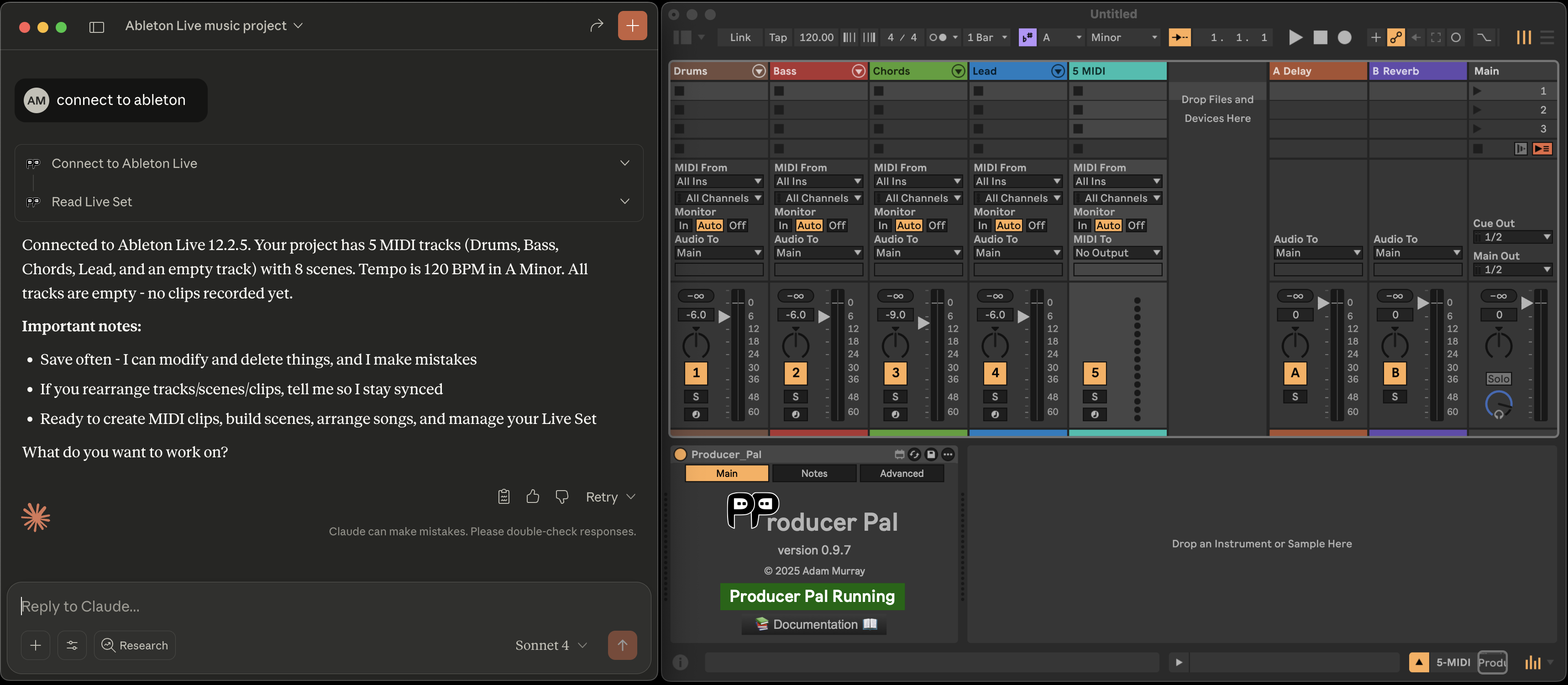Click the thumbs up feedback icon

tap(533, 497)
